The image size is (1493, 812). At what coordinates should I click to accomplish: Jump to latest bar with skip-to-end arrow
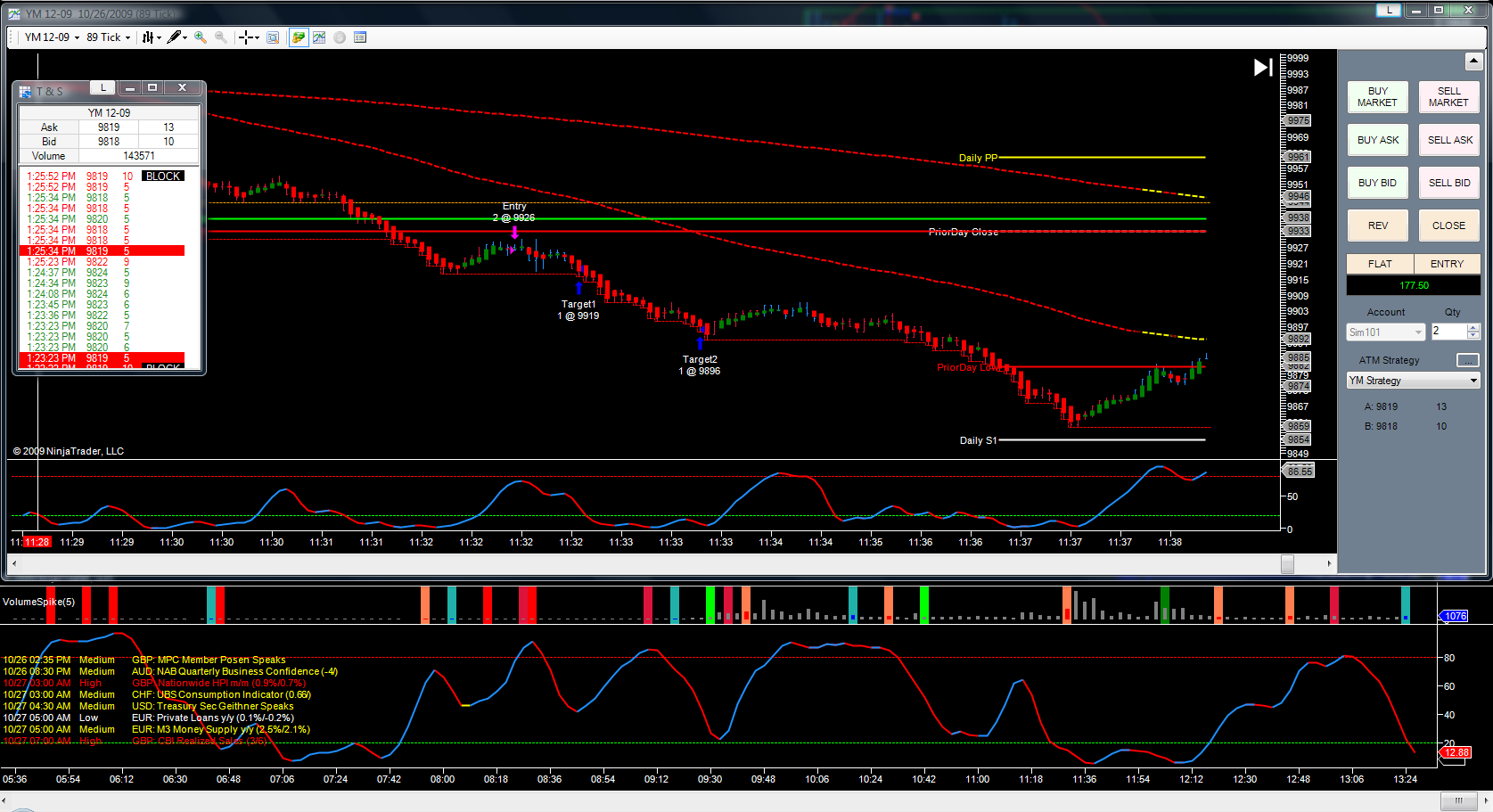point(1263,67)
